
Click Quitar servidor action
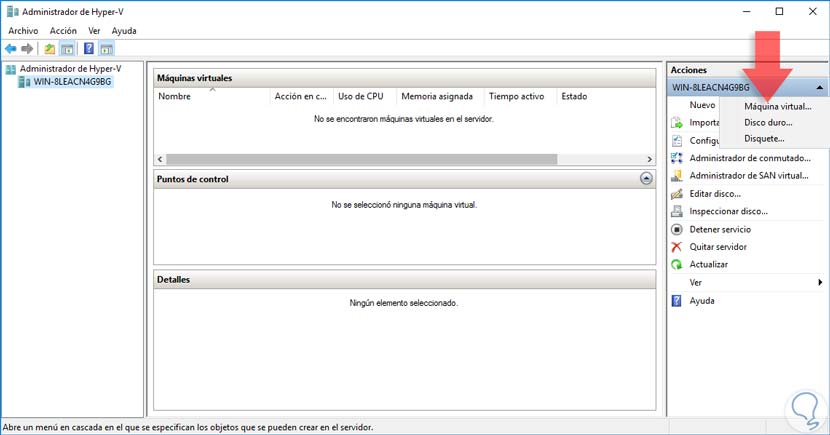click(x=718, y=247)
